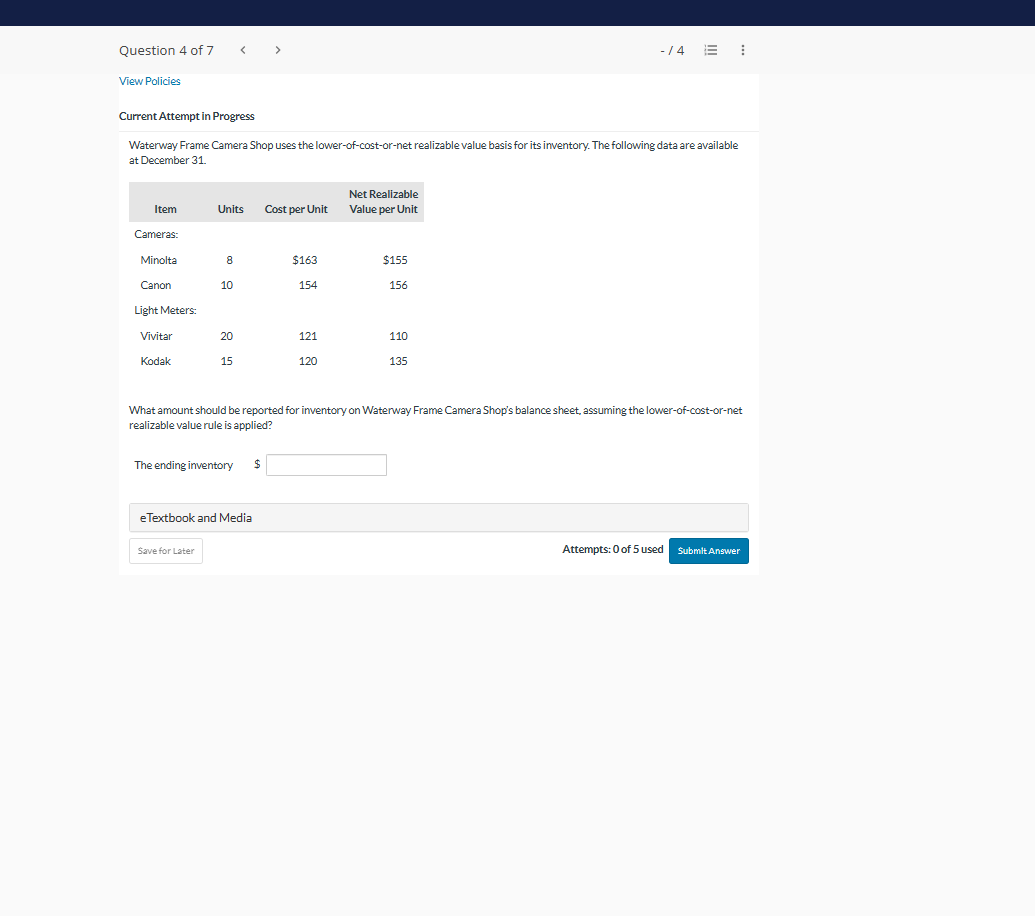Select the Vivitar units value of 20

tap(226, 336)
